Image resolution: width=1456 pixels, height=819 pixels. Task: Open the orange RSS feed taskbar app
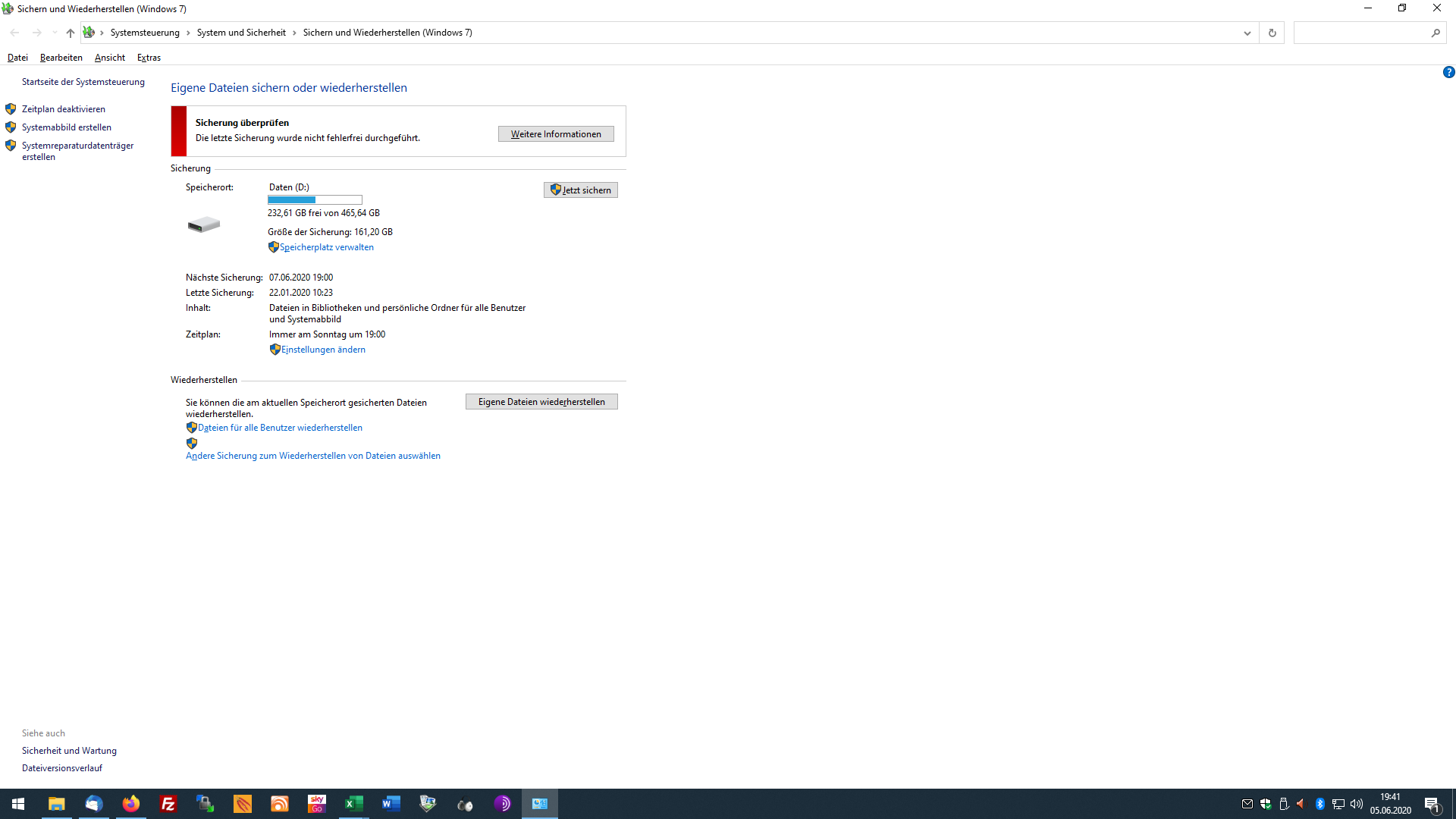point(279,804)
